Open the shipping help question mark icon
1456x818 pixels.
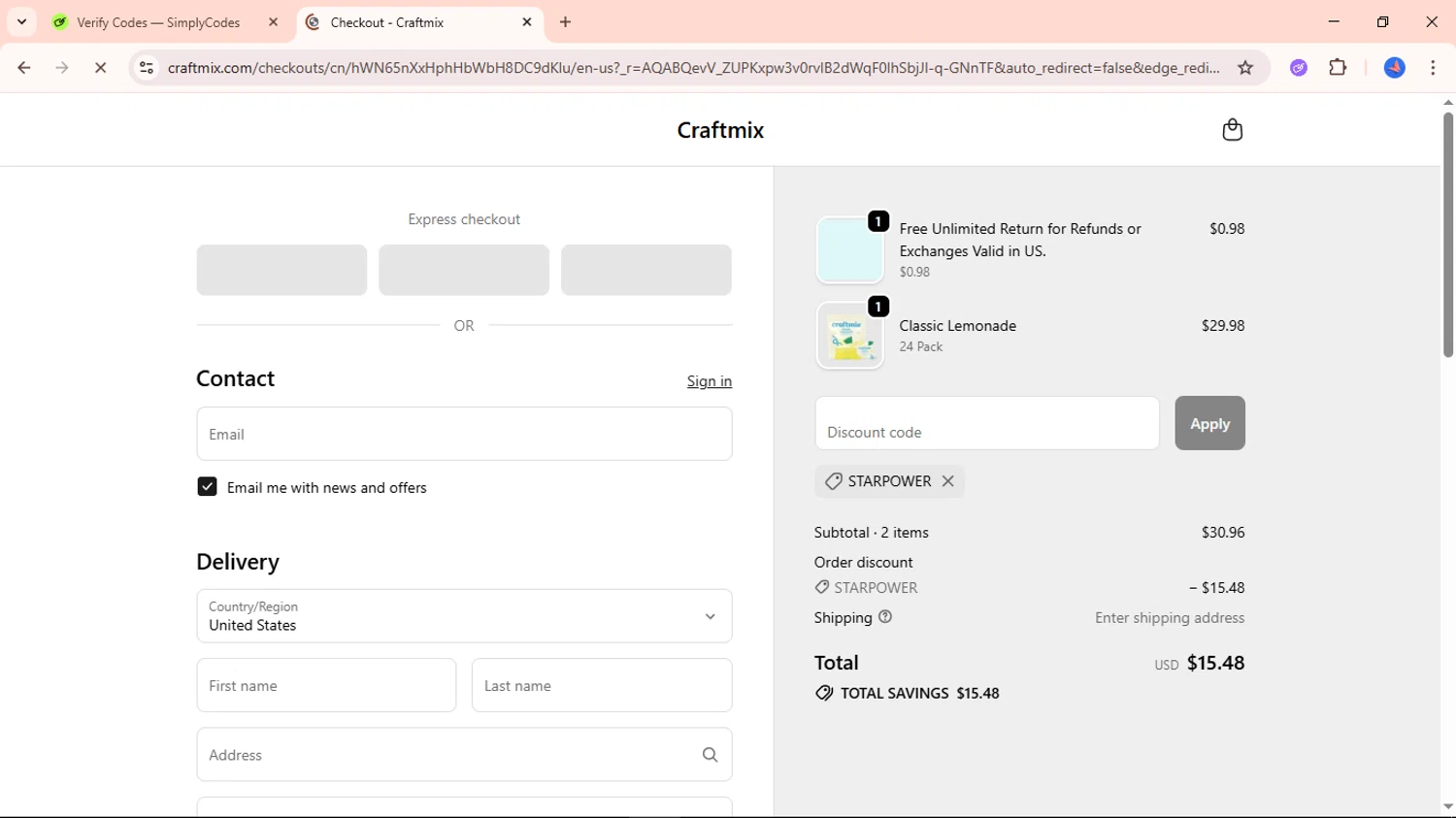click(x=885, y=617)
